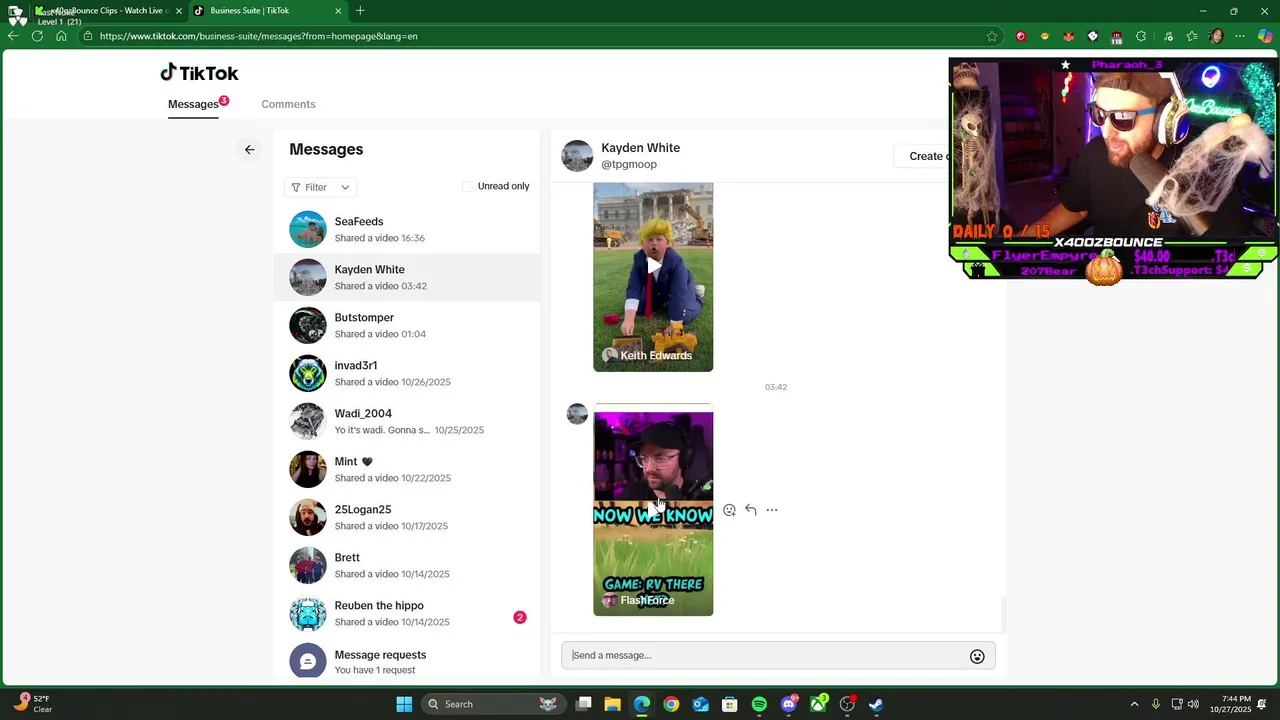Select the Kayden White conversation row

pos(408,277)
